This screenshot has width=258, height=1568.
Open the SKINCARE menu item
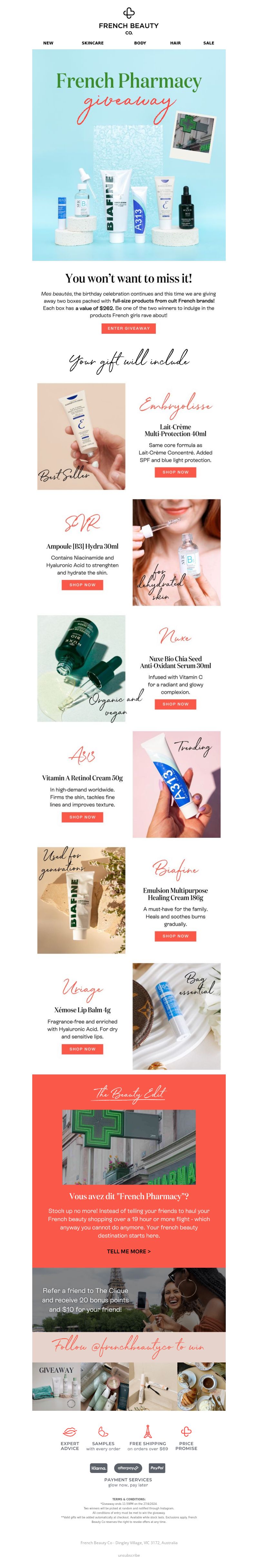coord(93,43)
